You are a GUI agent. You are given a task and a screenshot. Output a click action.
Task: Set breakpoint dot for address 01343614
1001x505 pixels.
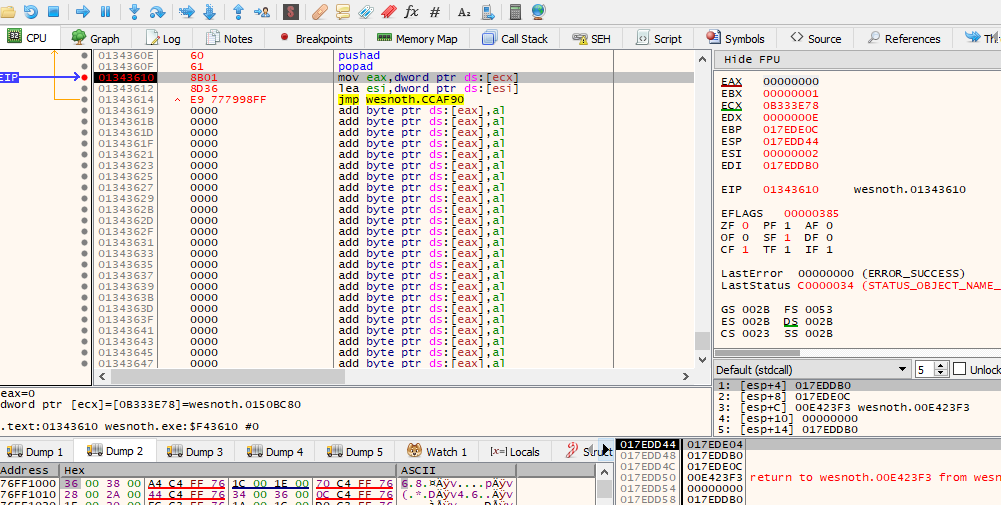point(84,100)
